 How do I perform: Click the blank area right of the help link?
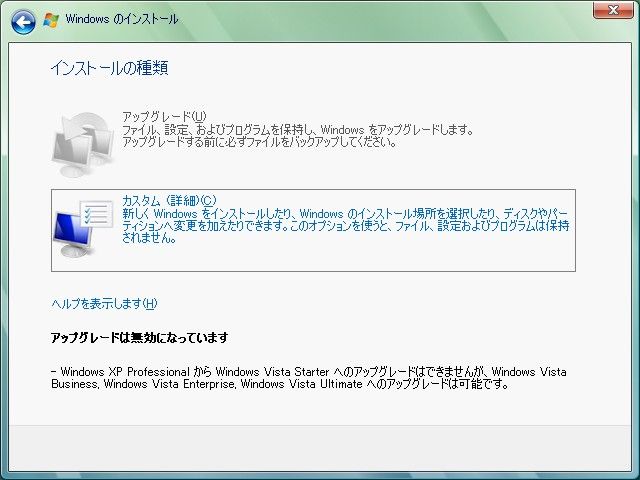(x=400, y=303)
